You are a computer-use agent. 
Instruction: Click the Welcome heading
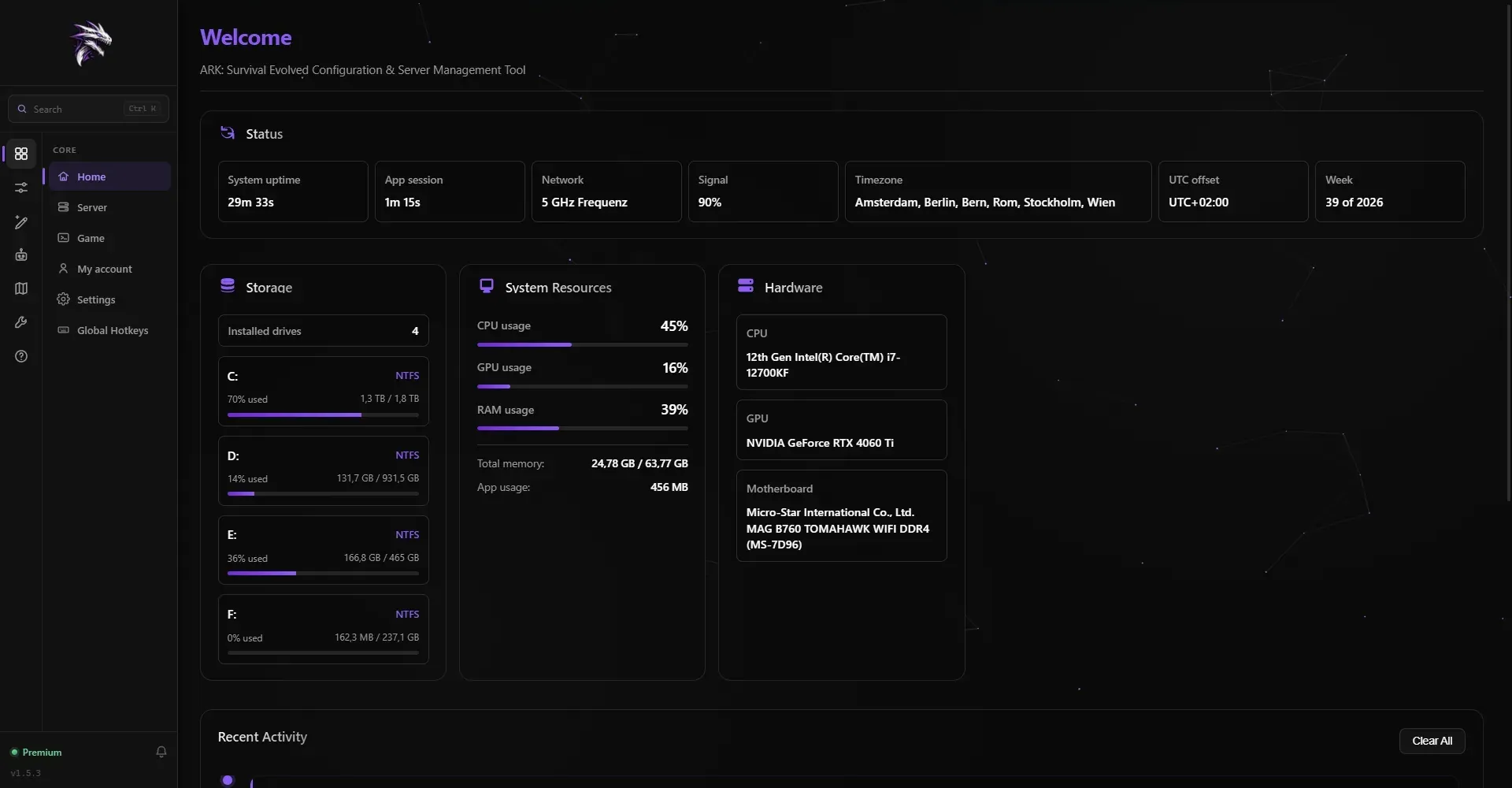pyautogui.click(x=246, y=37)
